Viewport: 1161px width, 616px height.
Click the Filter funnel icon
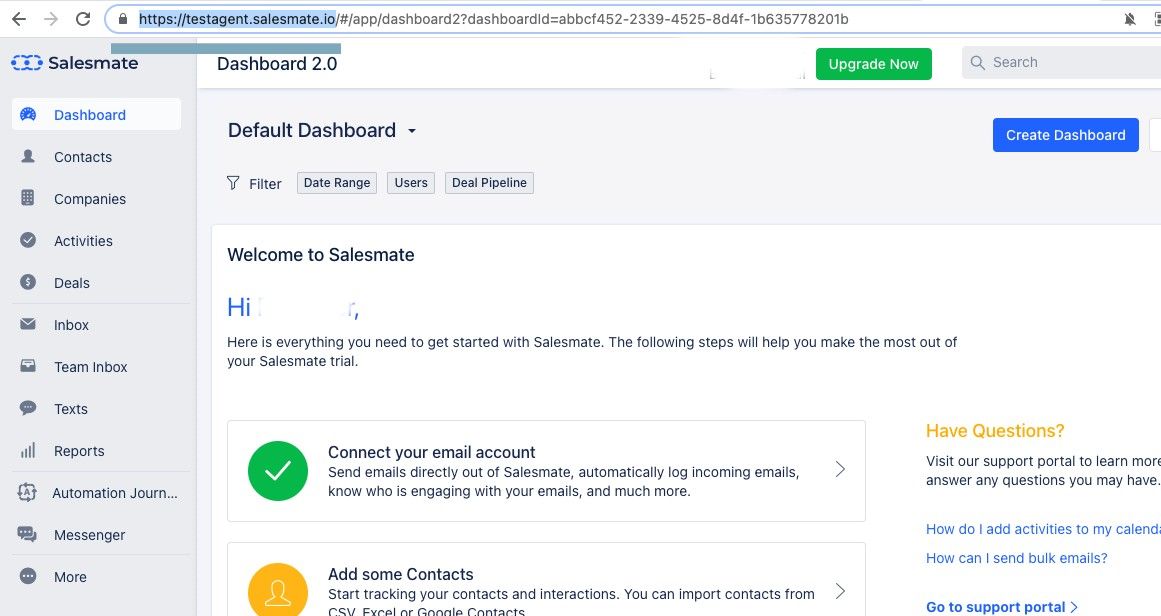coord(233,183)
